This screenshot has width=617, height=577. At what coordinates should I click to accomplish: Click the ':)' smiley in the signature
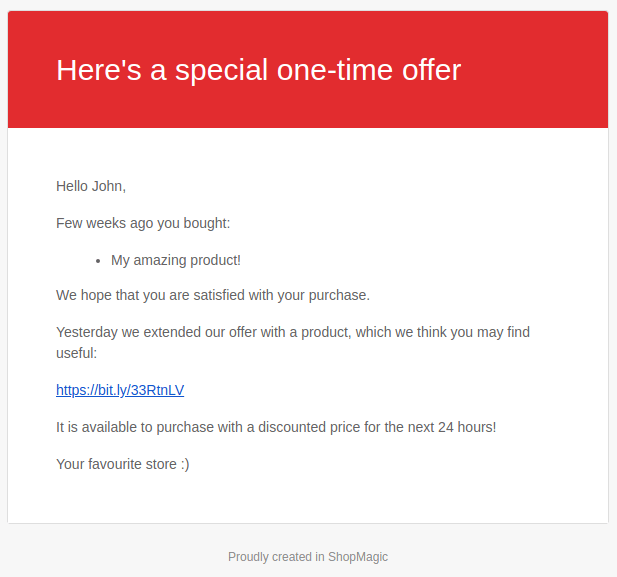tap(185, 465)
